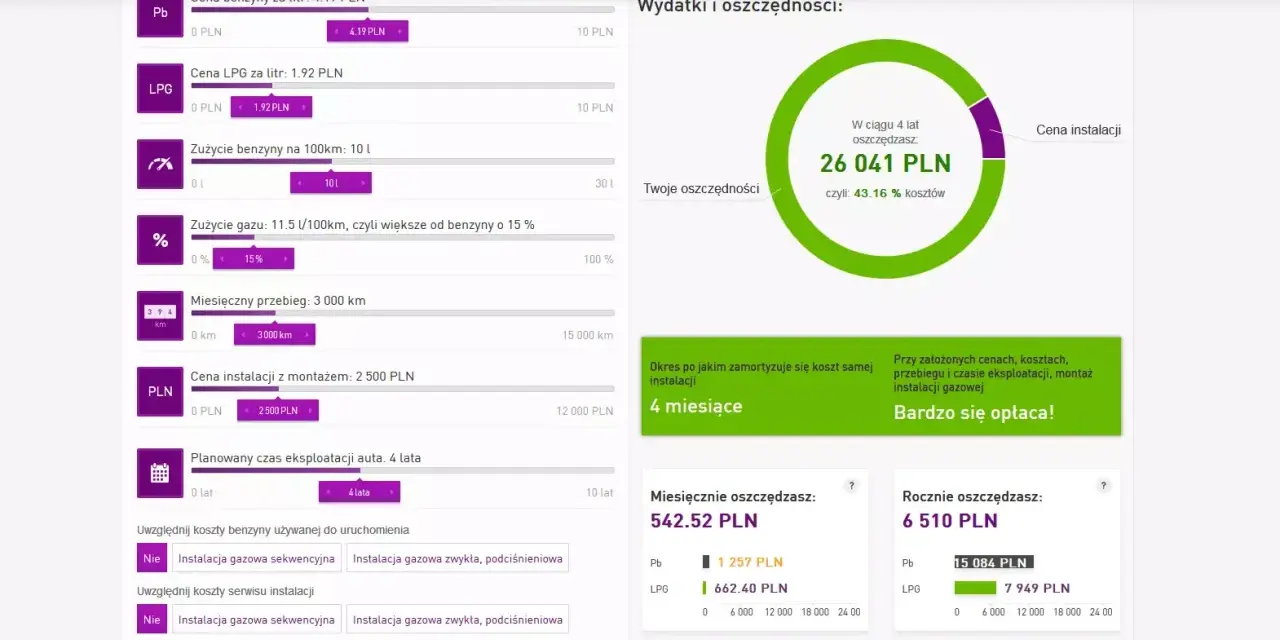
Task: Click the 43.16 % cost percentage
Action: 878,193
